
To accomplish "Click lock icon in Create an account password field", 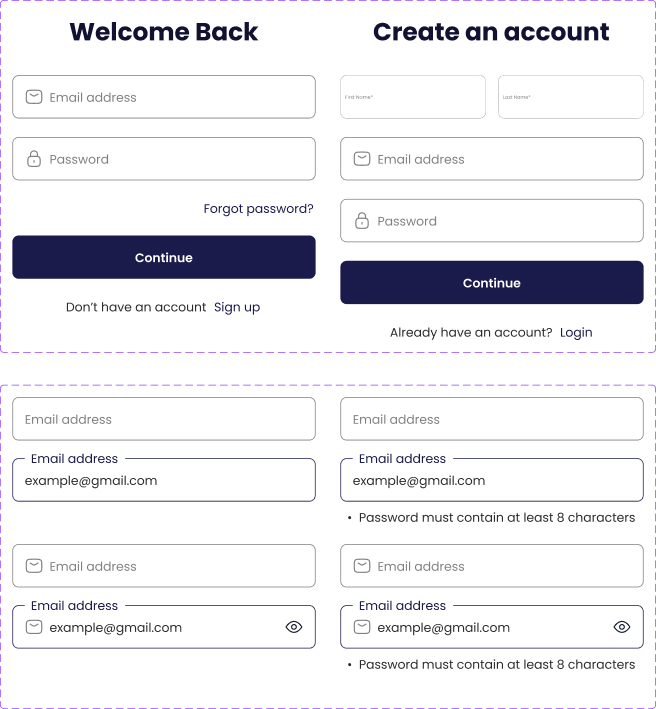I will coord(362,221).
